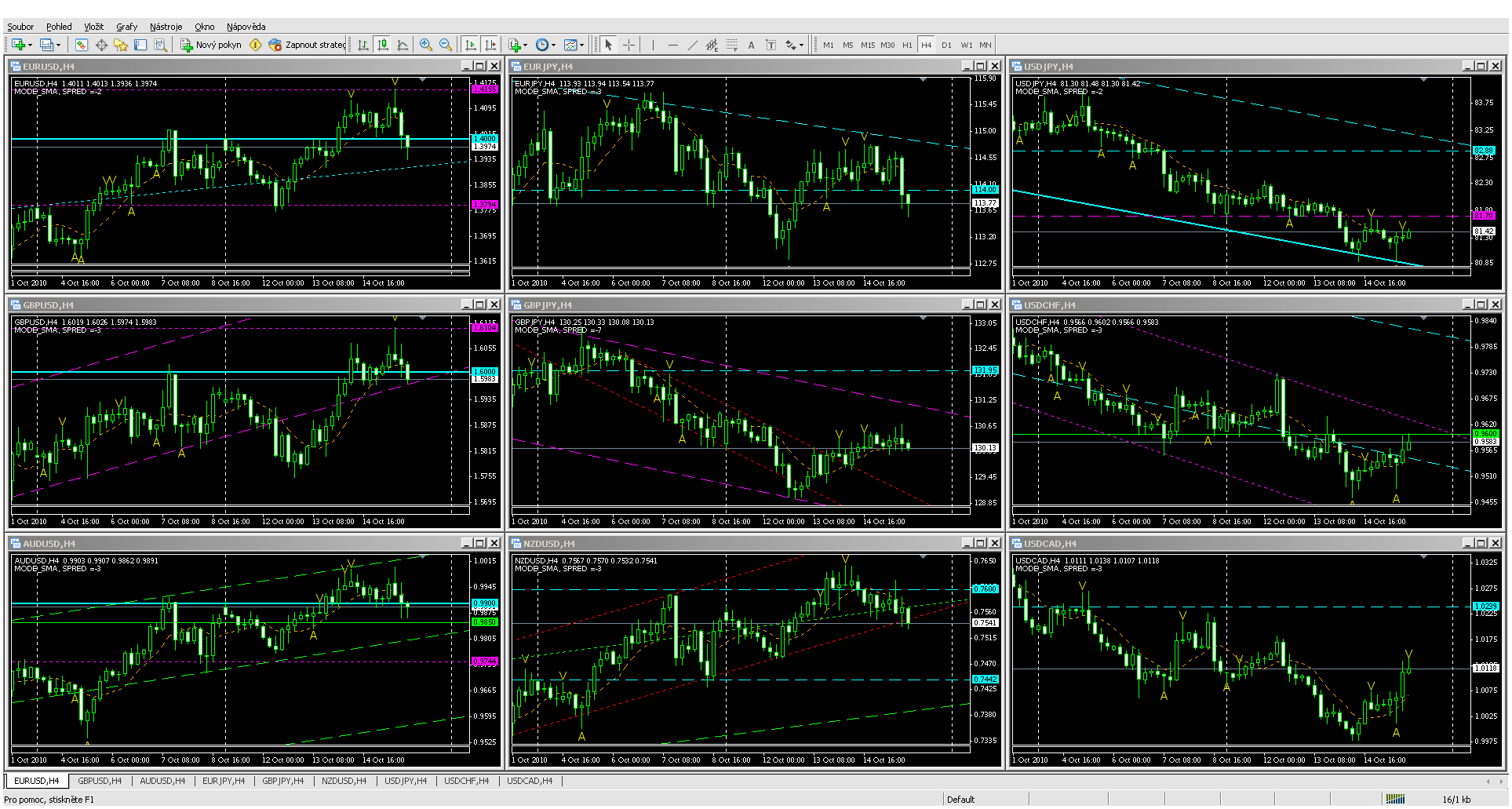1512x809 pixels.
Task: Click the Profiles icon
Action: coord(46,45)
